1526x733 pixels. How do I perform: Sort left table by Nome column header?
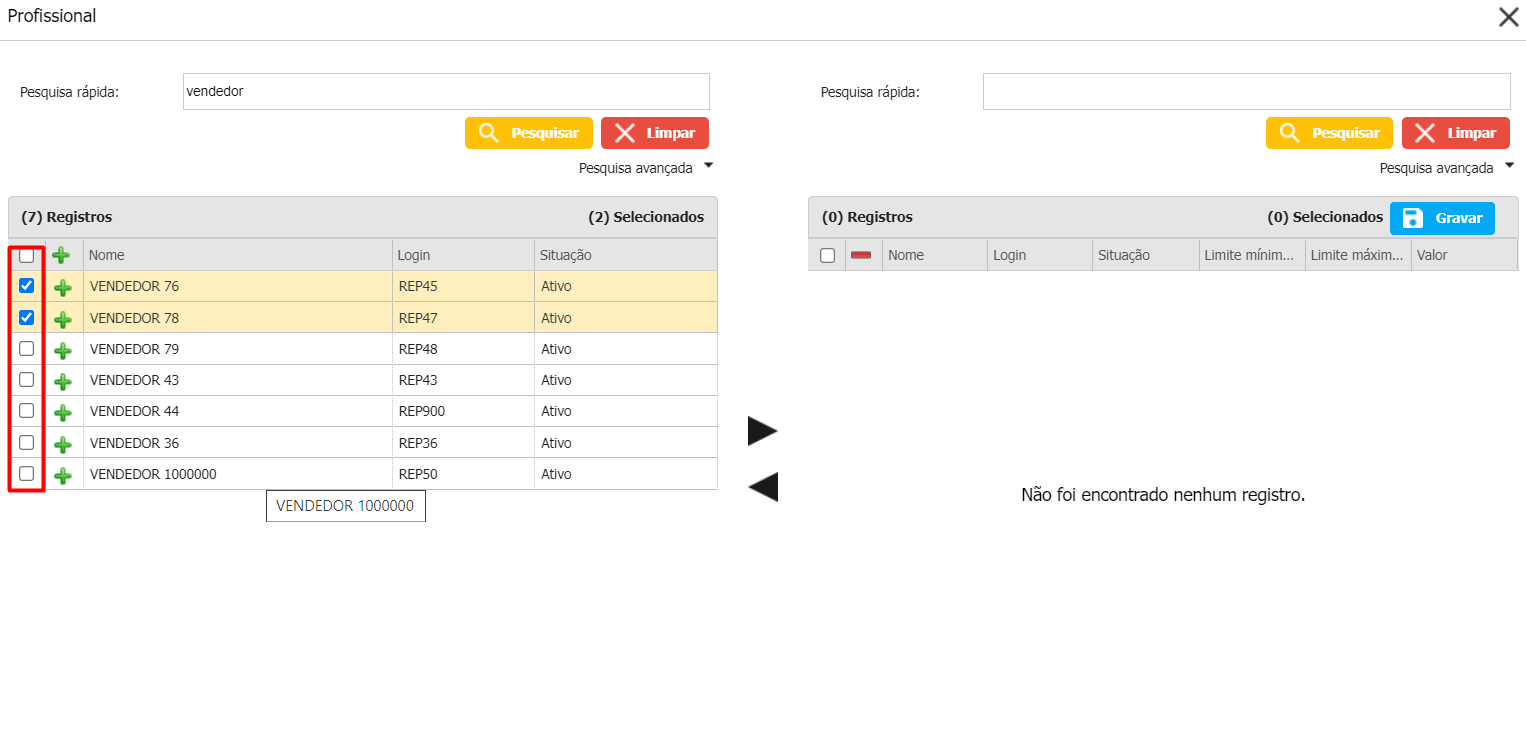[237, 255]
